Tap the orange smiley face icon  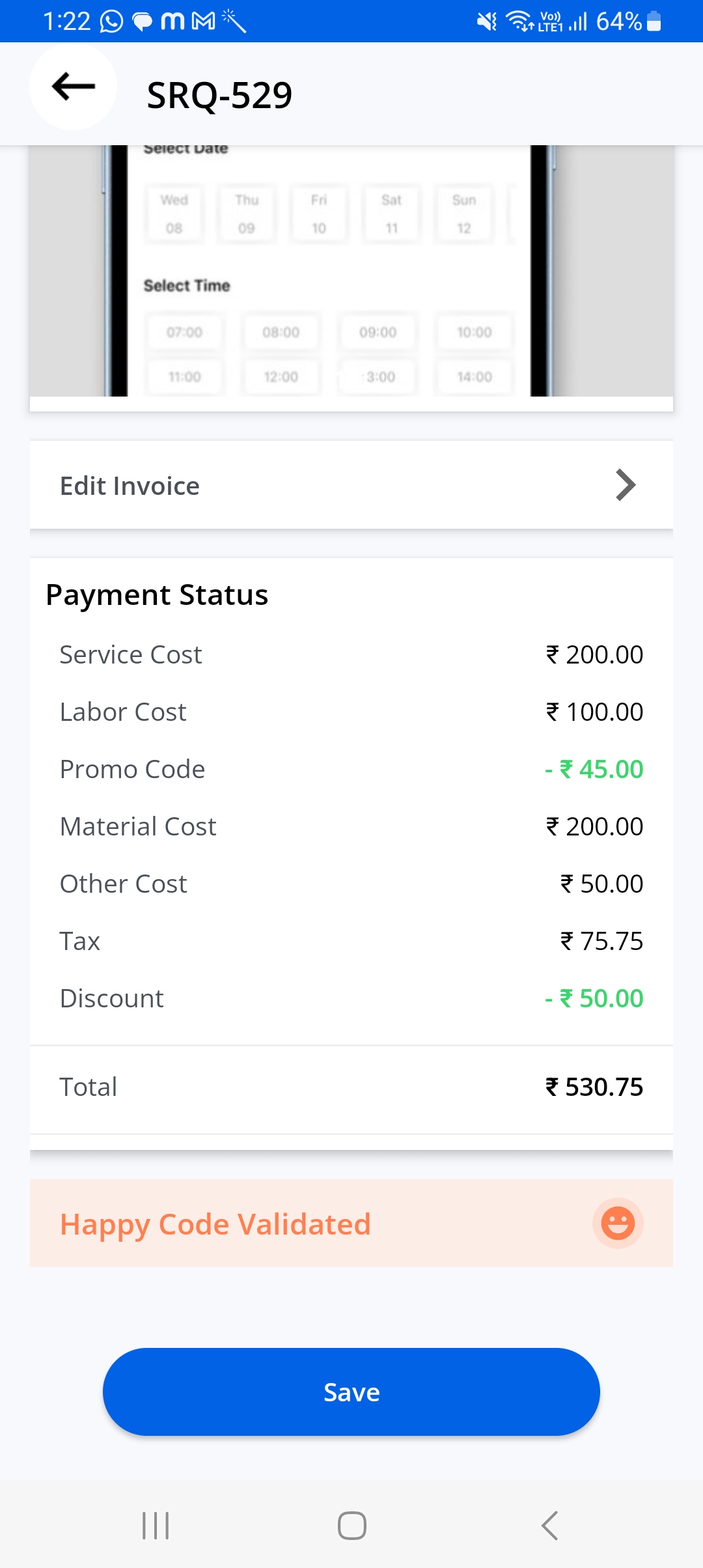[618, 1223]
